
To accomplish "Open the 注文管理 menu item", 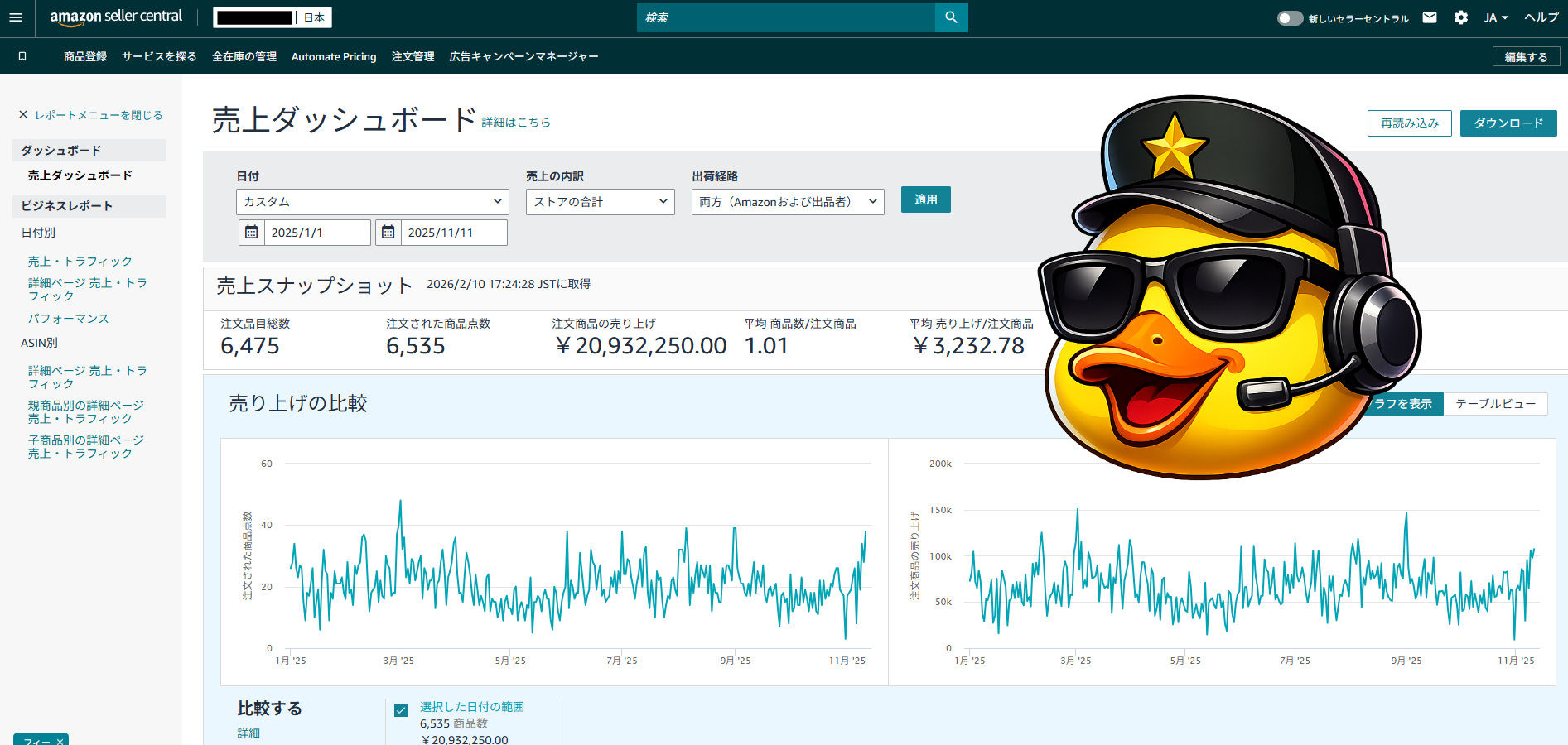I will [413, 57].
